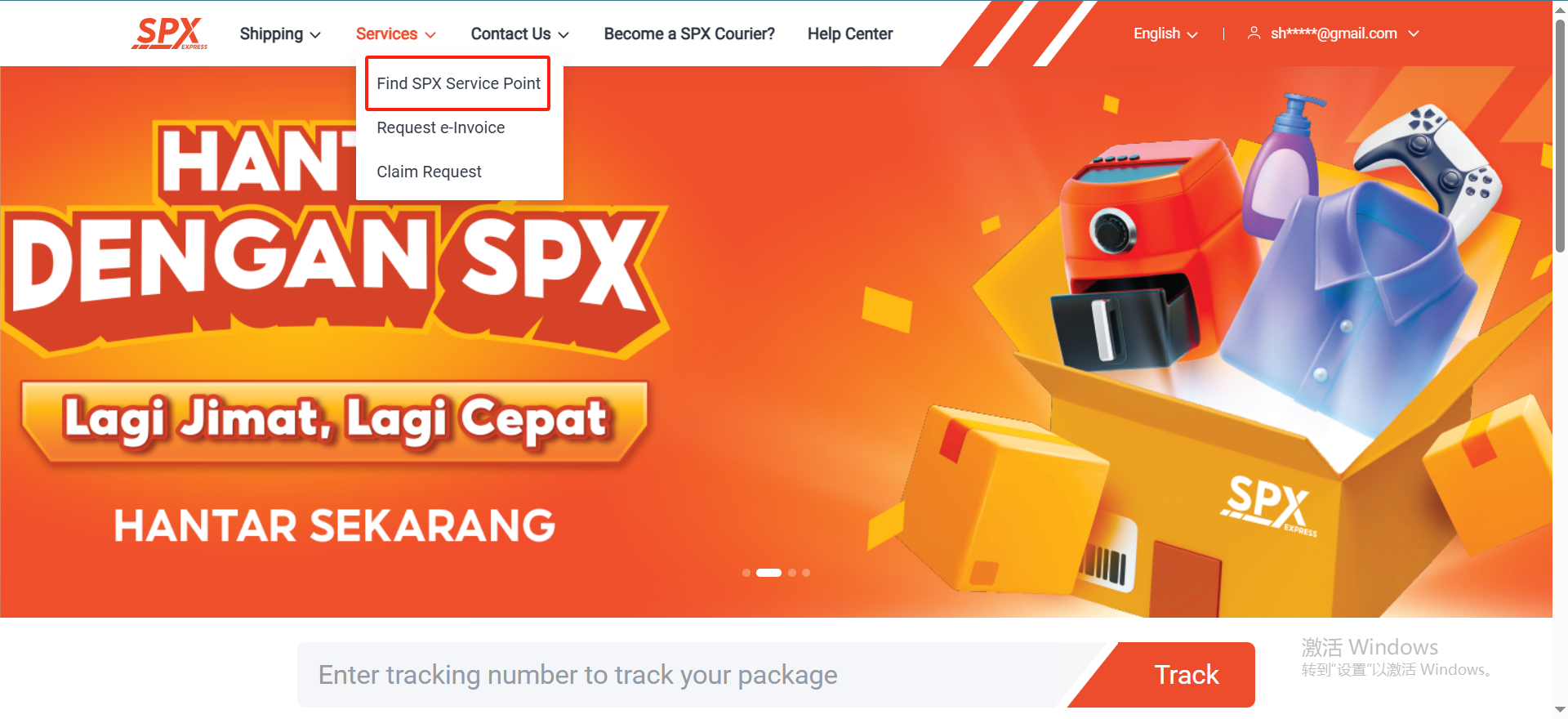
Task: Choose Request e-Invoice from the menu
Action: pos(441,127)
